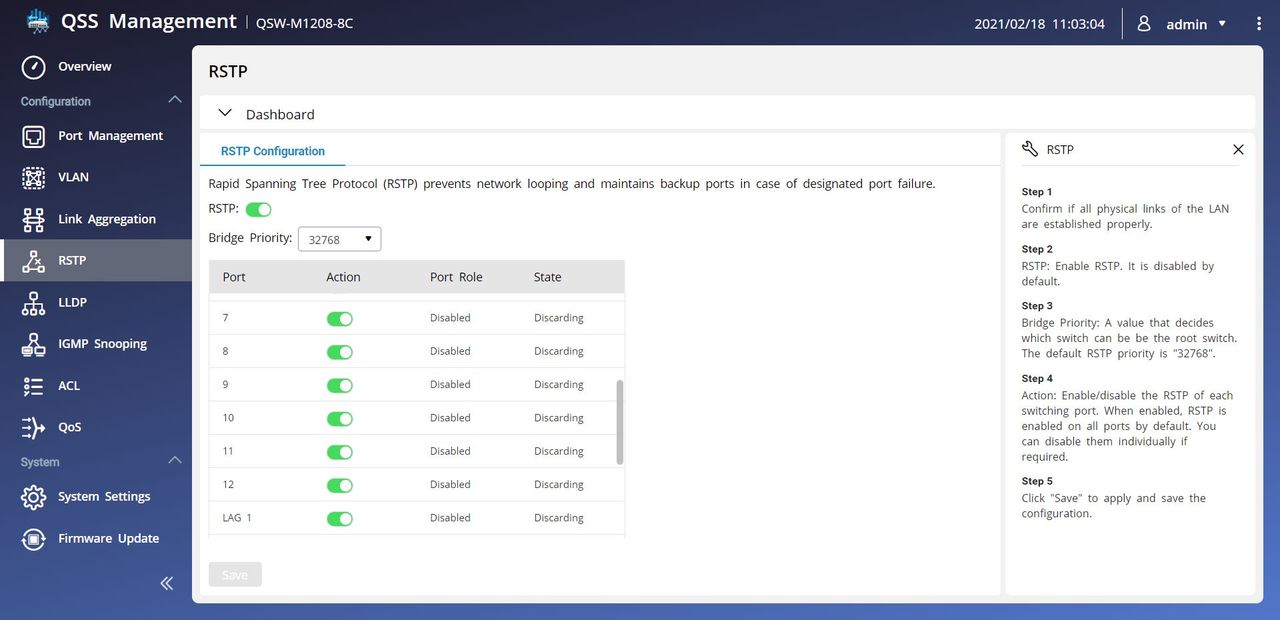Click the ACL list icon
1280x620 pixels.
pyautogui.click(x=34, y=386)
